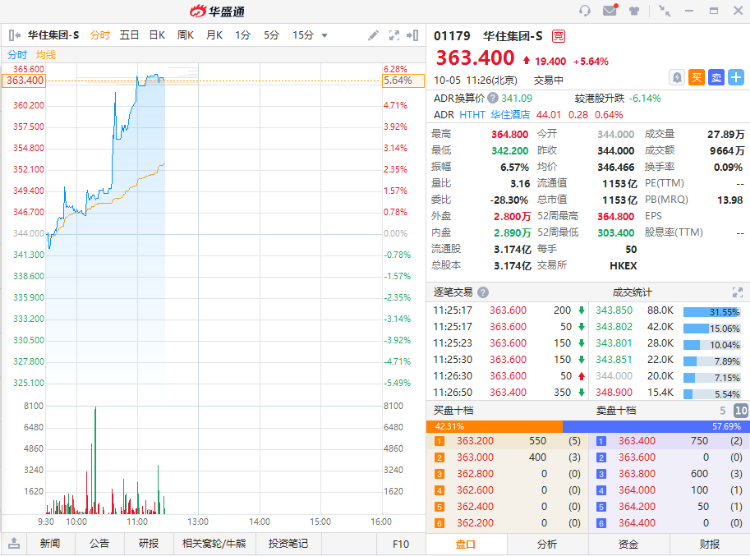750x556 pixels.
Task: Open the ADR conversion price help icon
Action: point(493,98)
